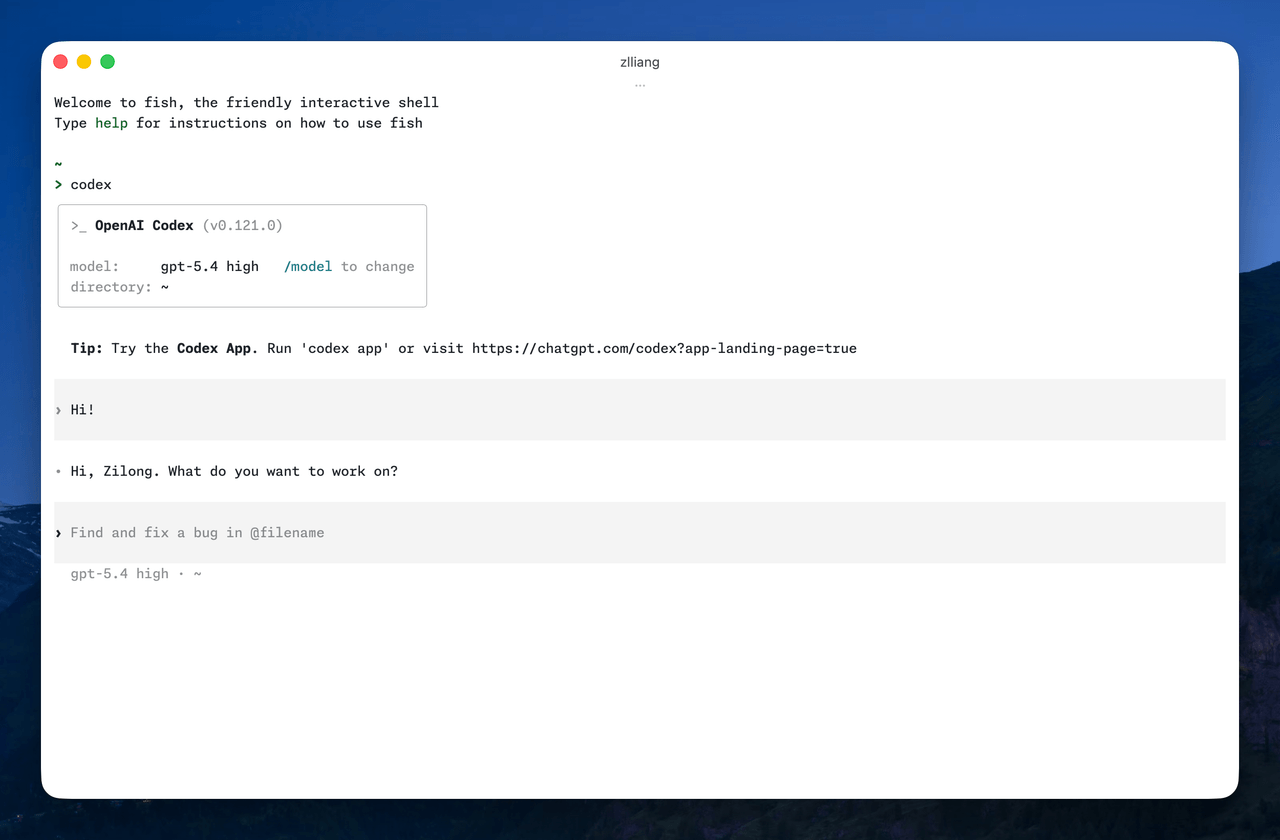Click the "OpenAI Codex" heading text
The height and width of the screenshot is (840, 1280).
pos(144,226)
